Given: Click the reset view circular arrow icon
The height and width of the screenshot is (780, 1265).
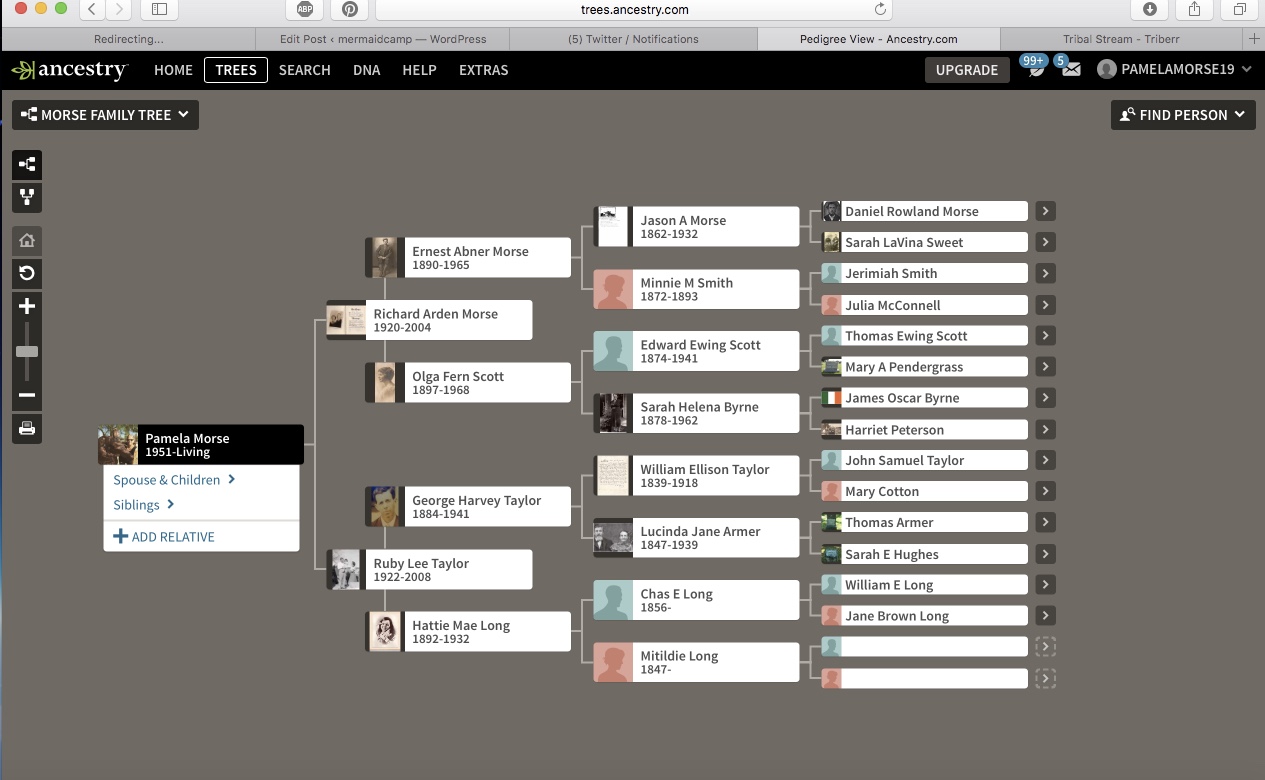Looking at the screenshot, I should click(27, 273).
